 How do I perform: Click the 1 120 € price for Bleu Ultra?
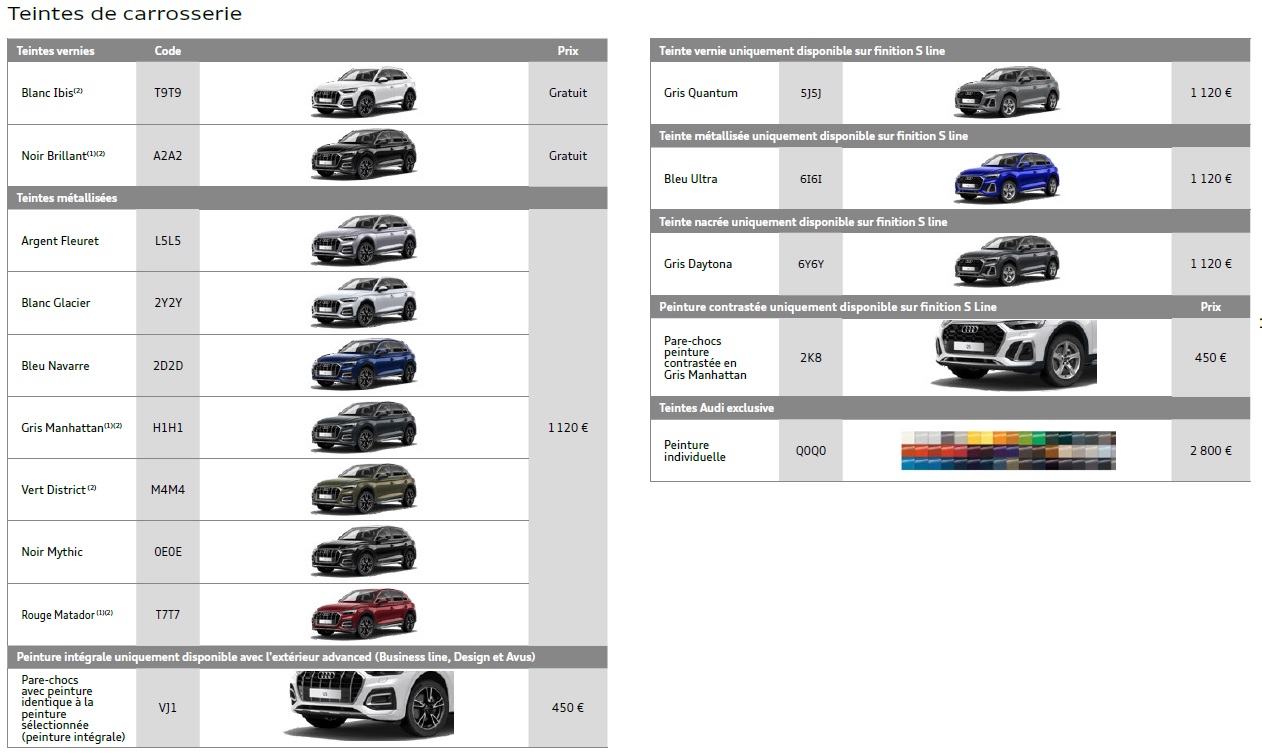click(x=1211, y=179)
